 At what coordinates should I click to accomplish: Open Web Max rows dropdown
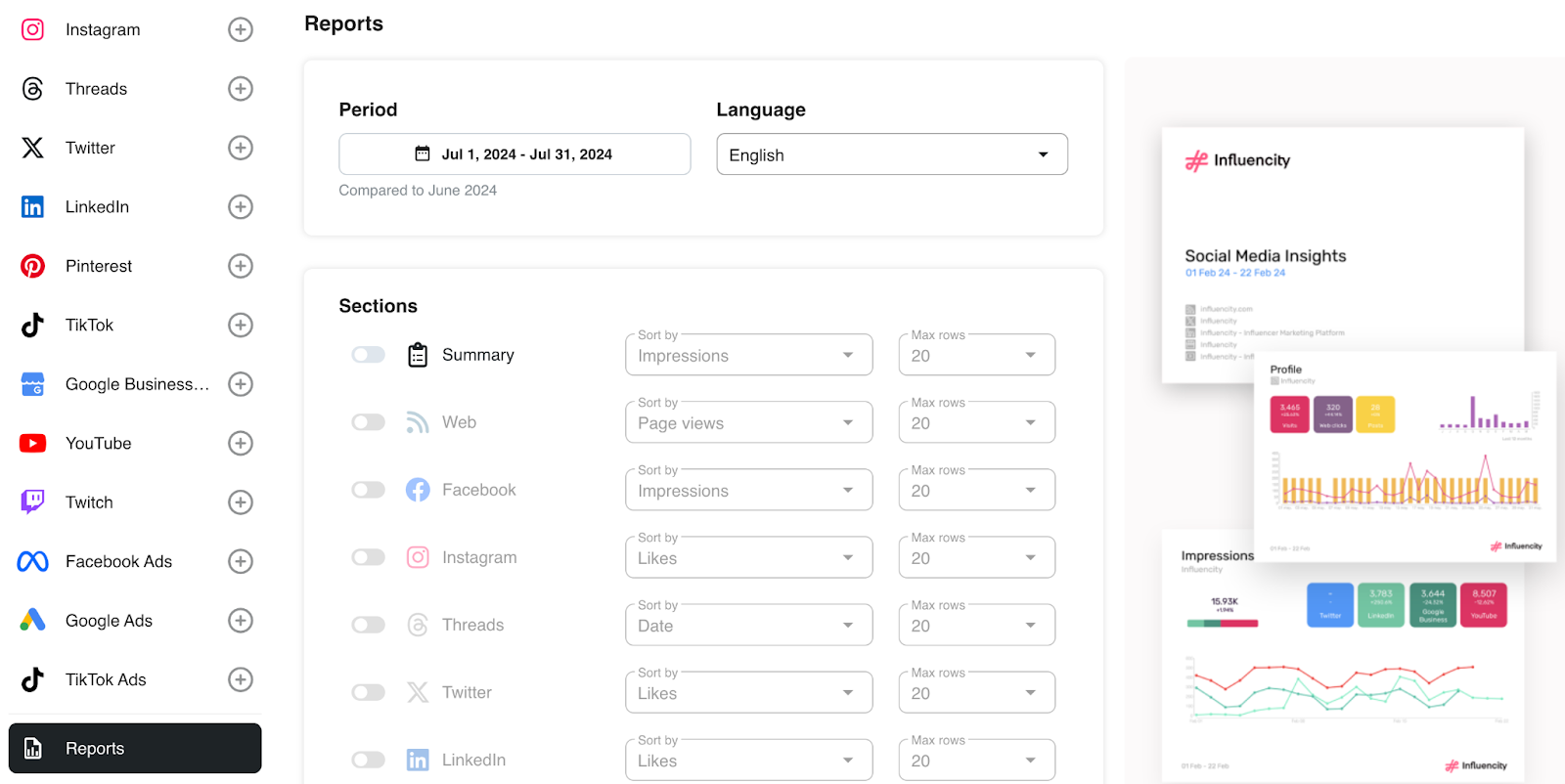pos(977,422)
